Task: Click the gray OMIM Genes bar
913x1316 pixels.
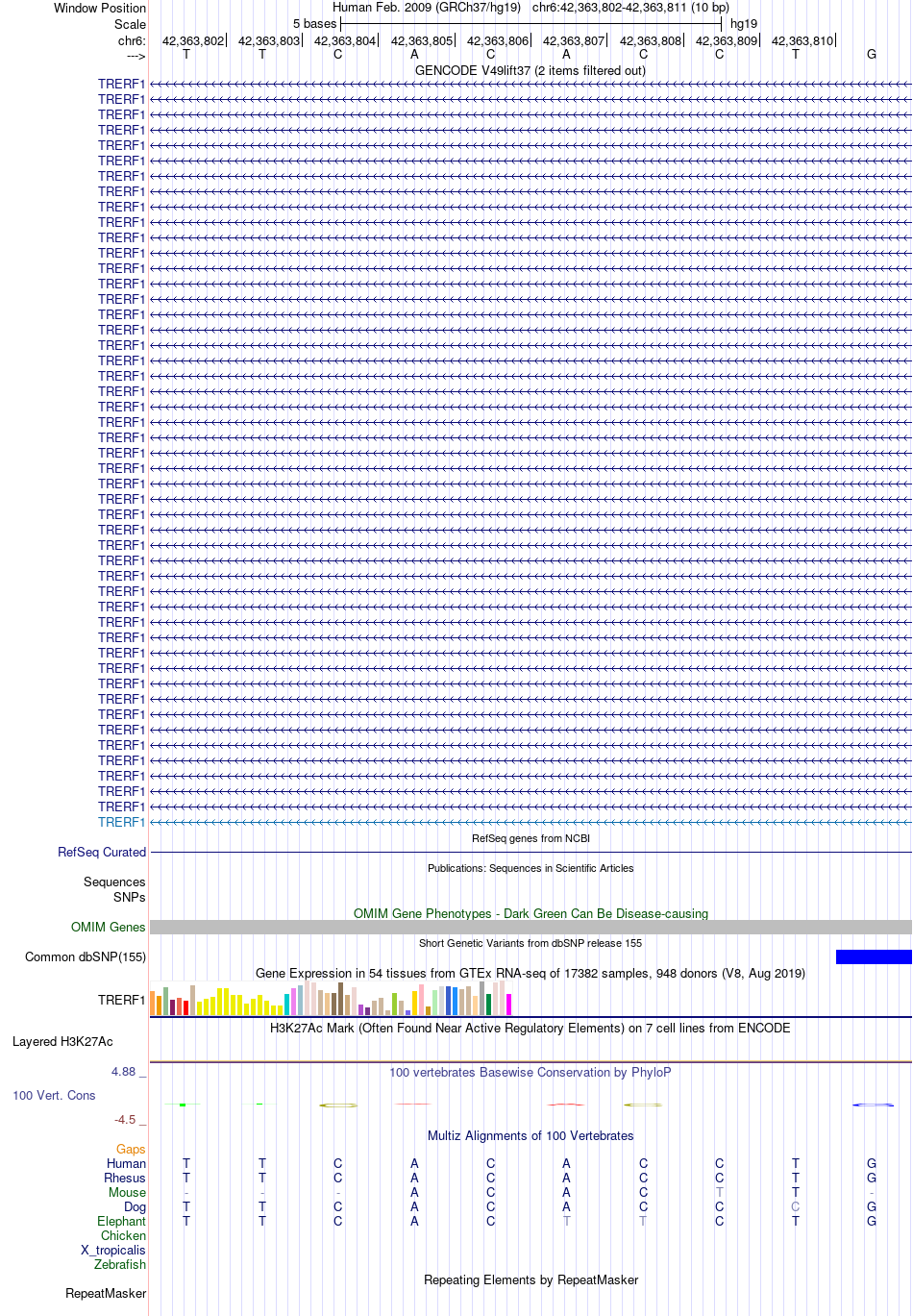Action: coord(531,927)
